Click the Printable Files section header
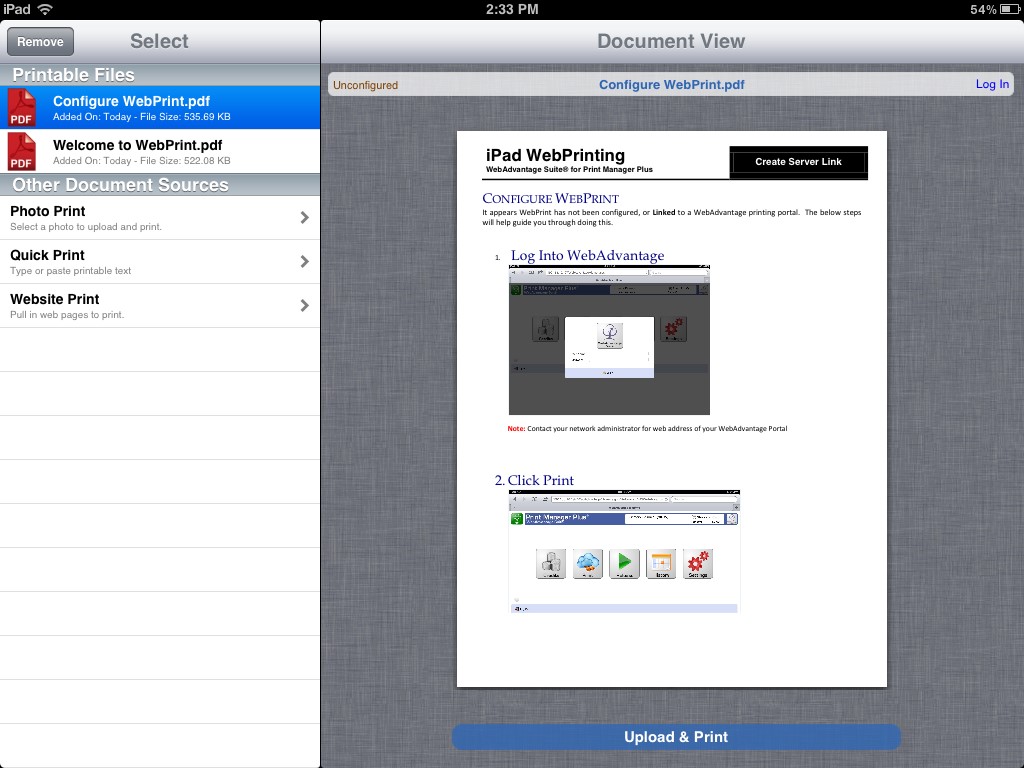 160,75
